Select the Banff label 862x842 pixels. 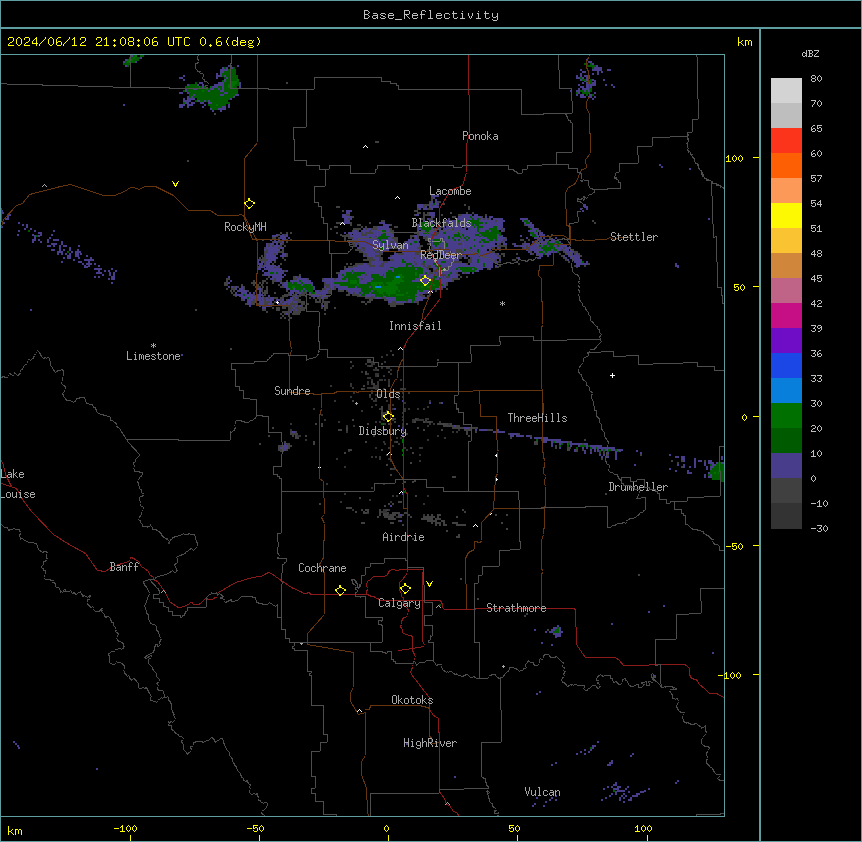pos(124,567)
